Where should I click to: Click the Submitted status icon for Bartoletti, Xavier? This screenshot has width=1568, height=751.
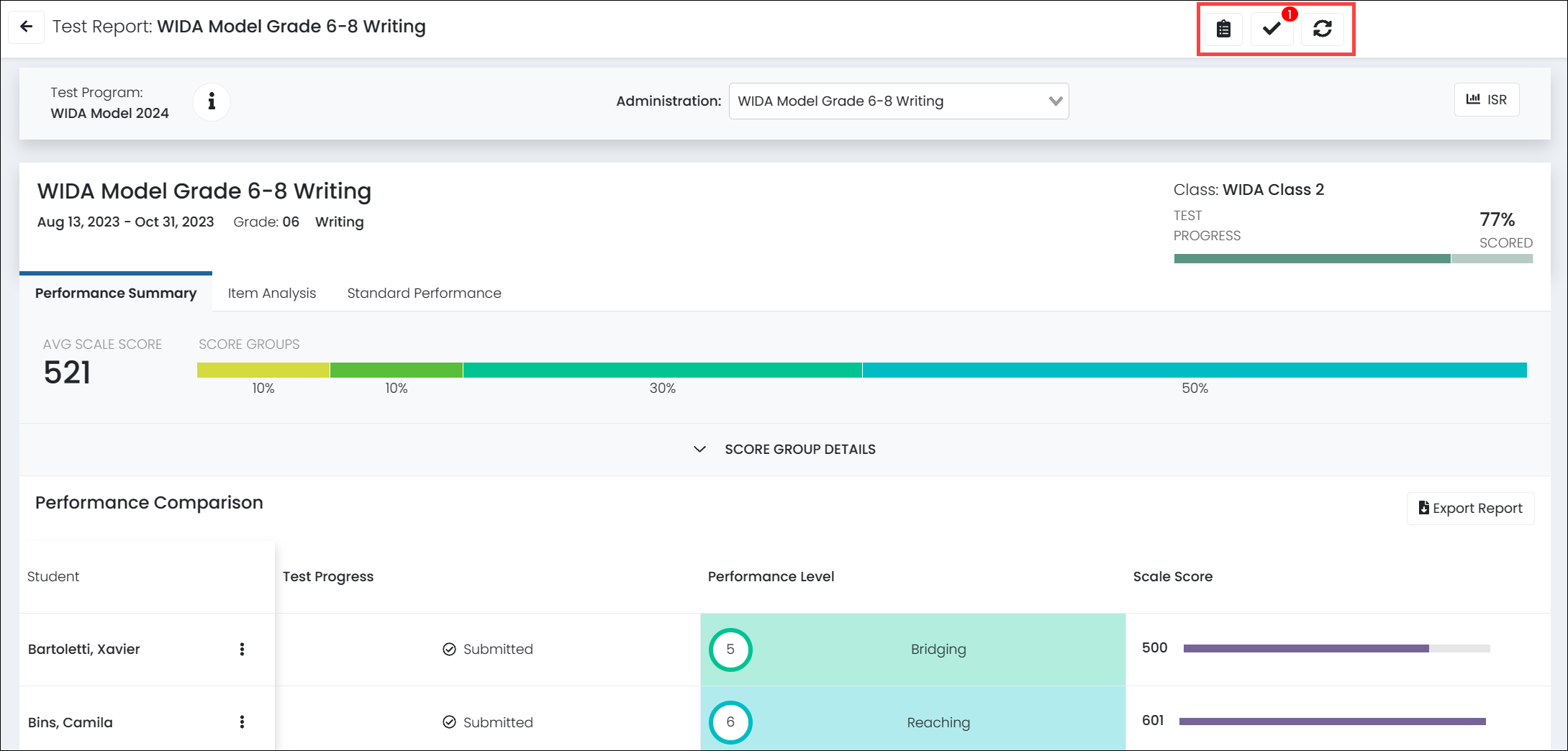pos(448,649)
